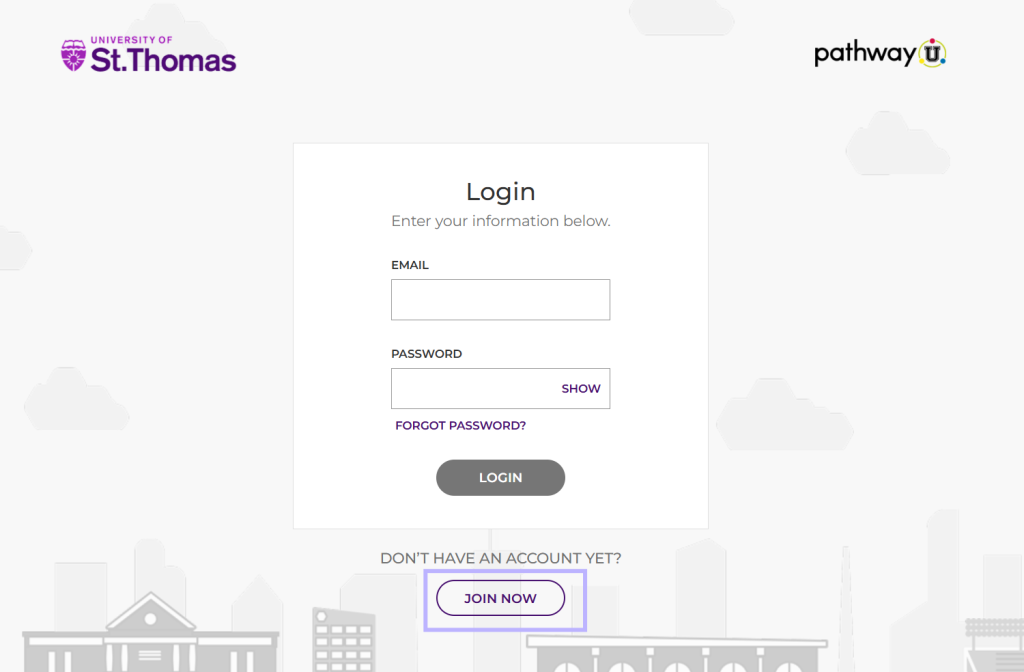This screenshot has height=672, width=1024.
Task: Click the pathway logo text
Action: point(865,54)
